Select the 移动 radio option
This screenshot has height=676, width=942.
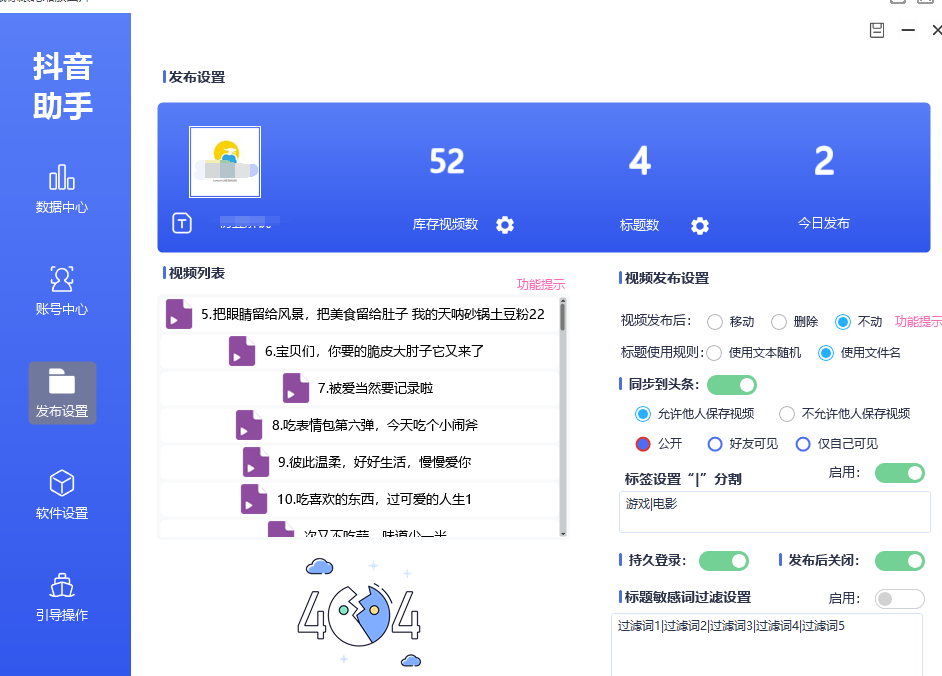tap(715, 322)
